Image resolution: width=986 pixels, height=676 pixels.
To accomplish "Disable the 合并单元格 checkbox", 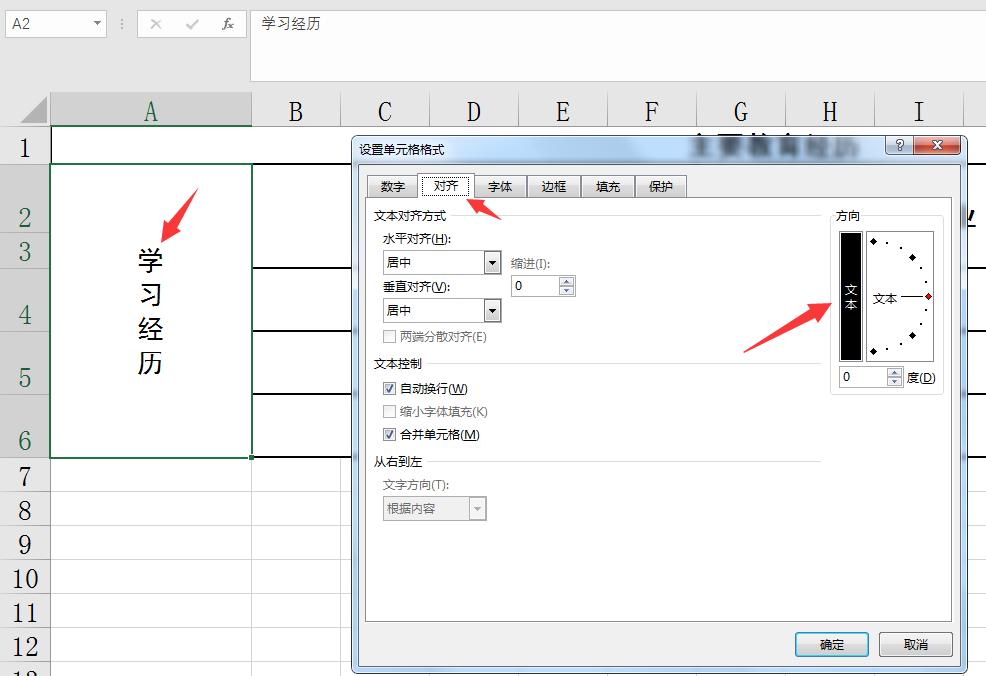I will pyautogui.click(x=390, y=435).
